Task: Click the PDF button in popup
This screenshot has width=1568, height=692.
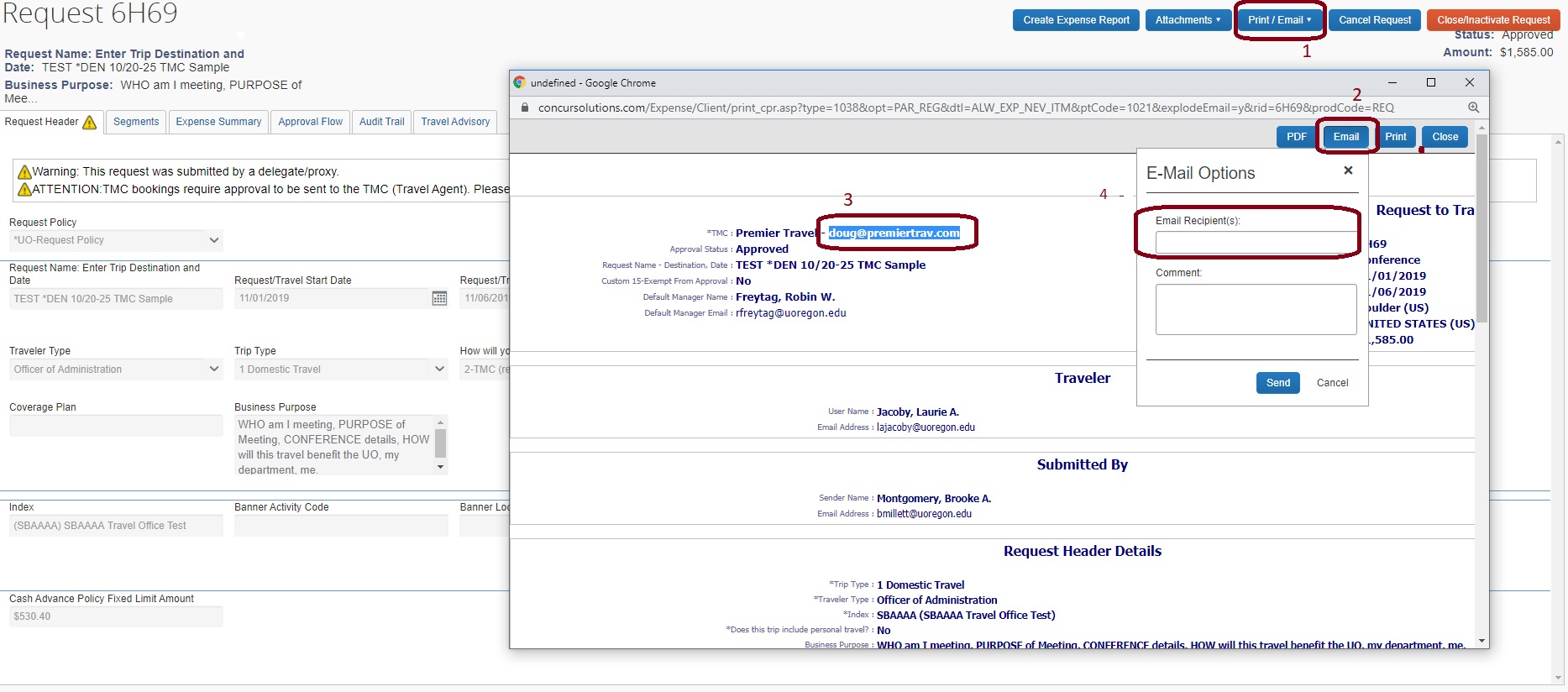Action: (x=1297, y=137)
